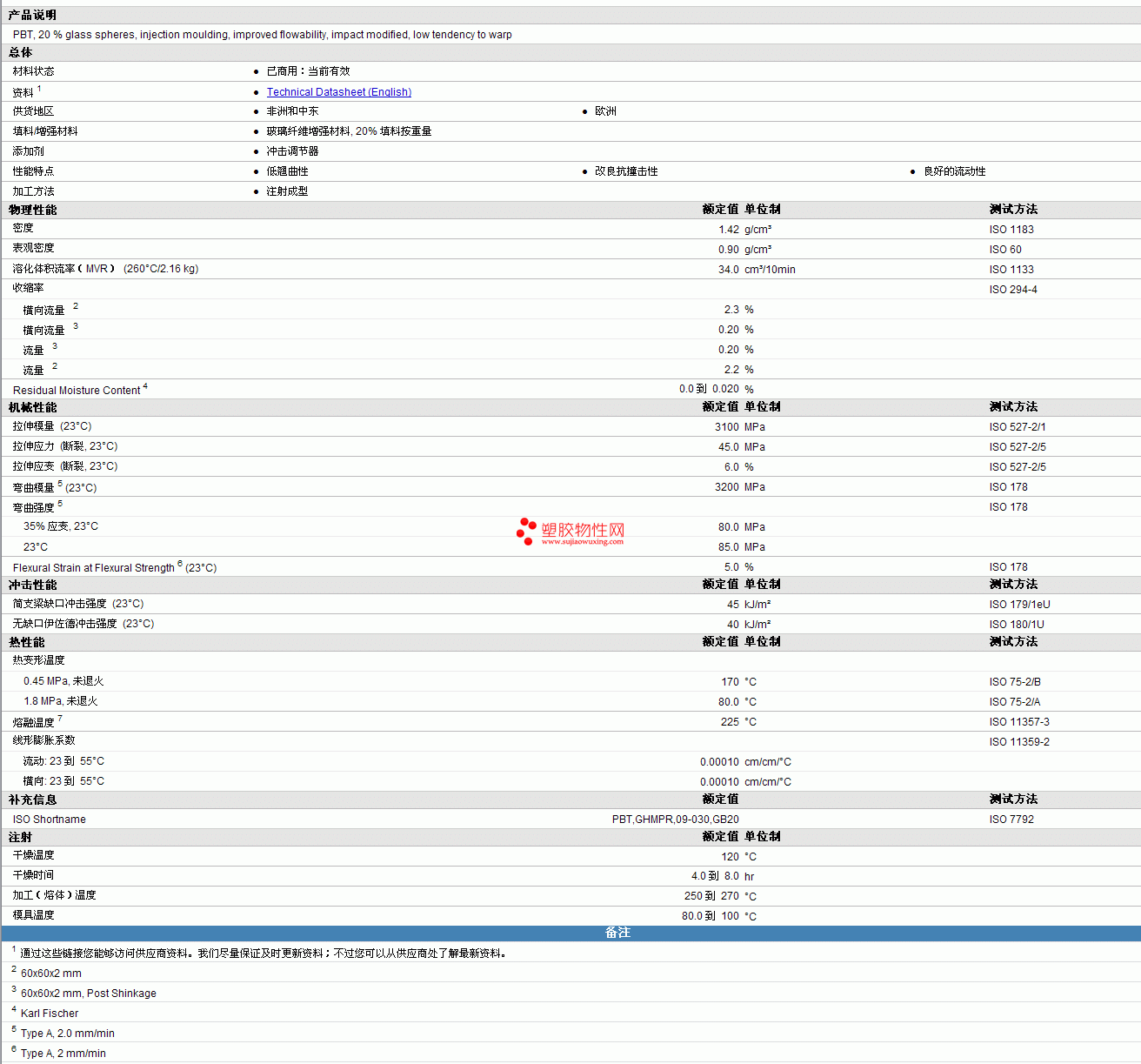This screenshot has height=1064, width=1141.
Task: Select the ISO 7792 test method entry
Action: (1011, 820)
